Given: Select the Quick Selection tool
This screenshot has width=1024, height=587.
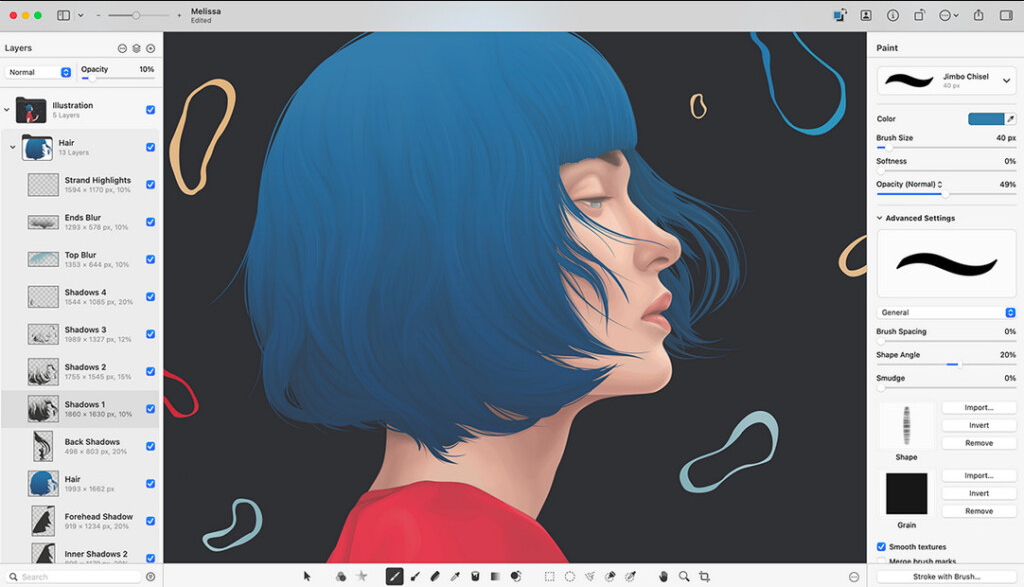Looking at the screenshot, I should point(610,576).
